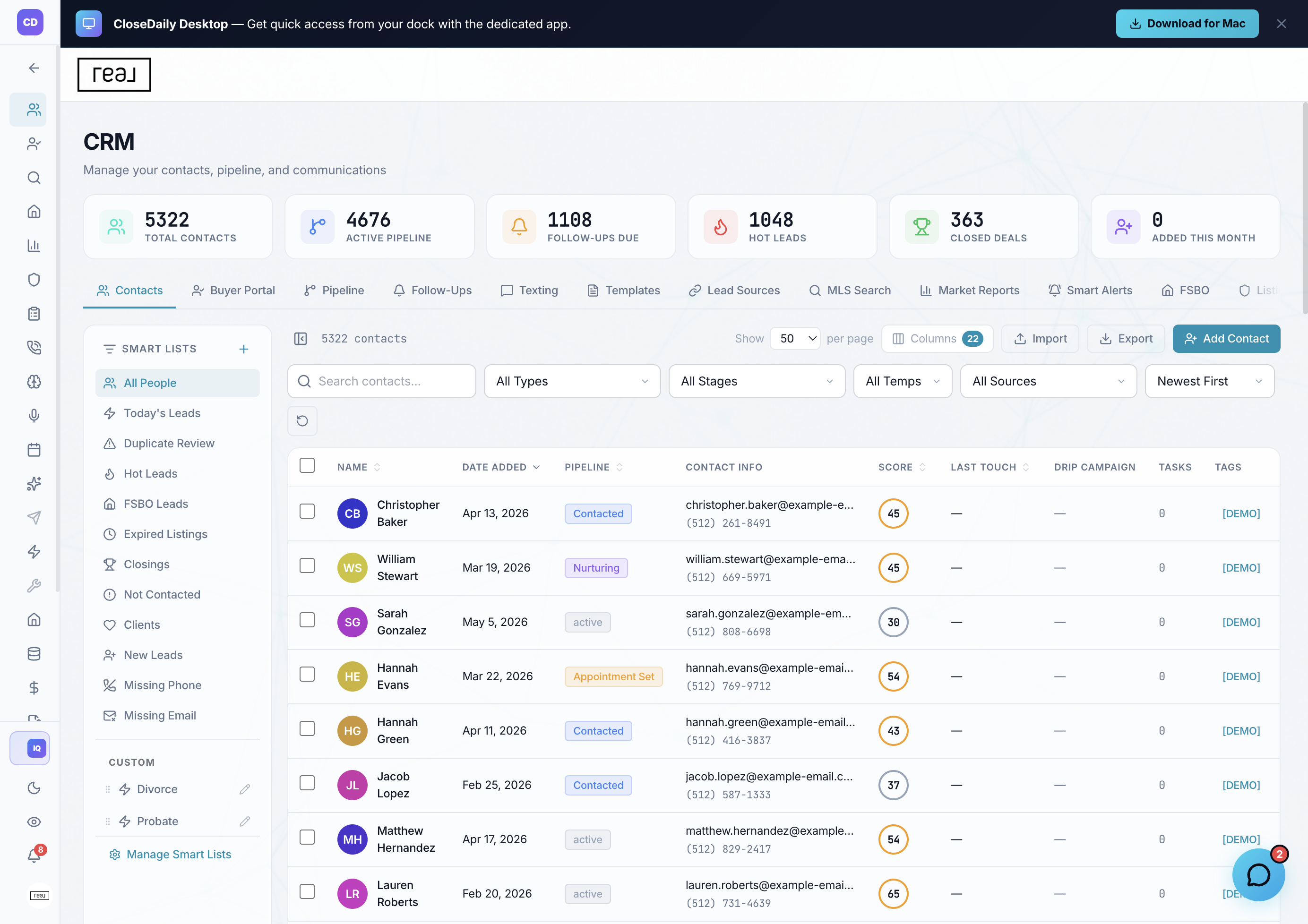The image size is (1308, 924).
Task: Open the chat support bubble
Action: 1258,875
